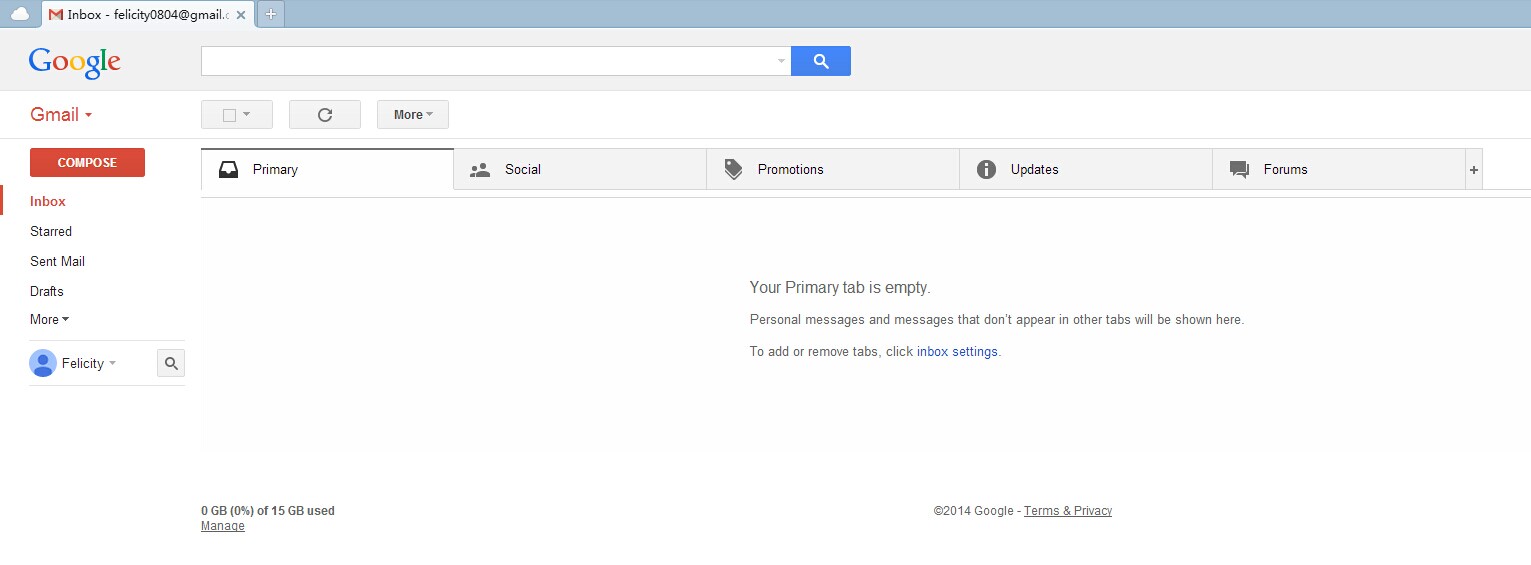Click the blue search magnifier button
The height and width of the screenshot is (565, 1531).
(x=820, y=61)
